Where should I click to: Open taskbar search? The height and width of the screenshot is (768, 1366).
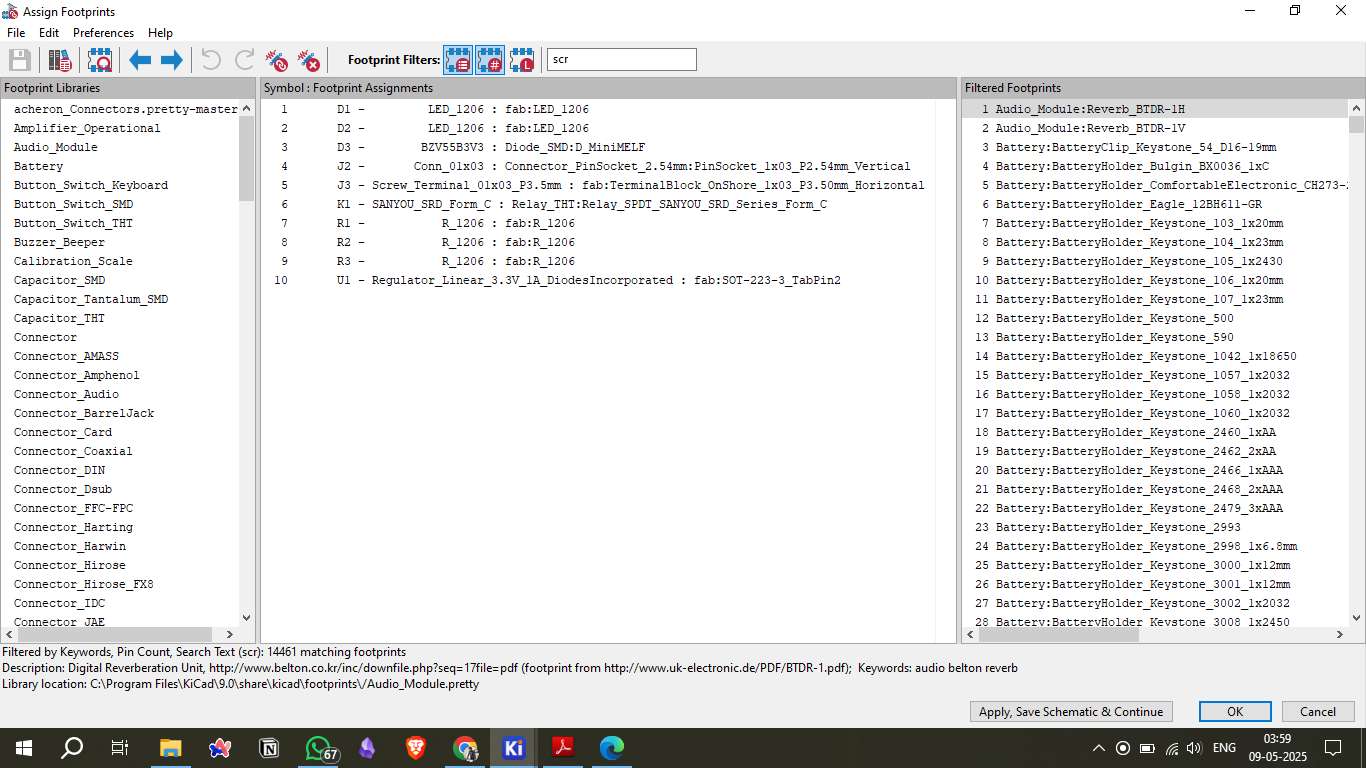tap(72, 748)
